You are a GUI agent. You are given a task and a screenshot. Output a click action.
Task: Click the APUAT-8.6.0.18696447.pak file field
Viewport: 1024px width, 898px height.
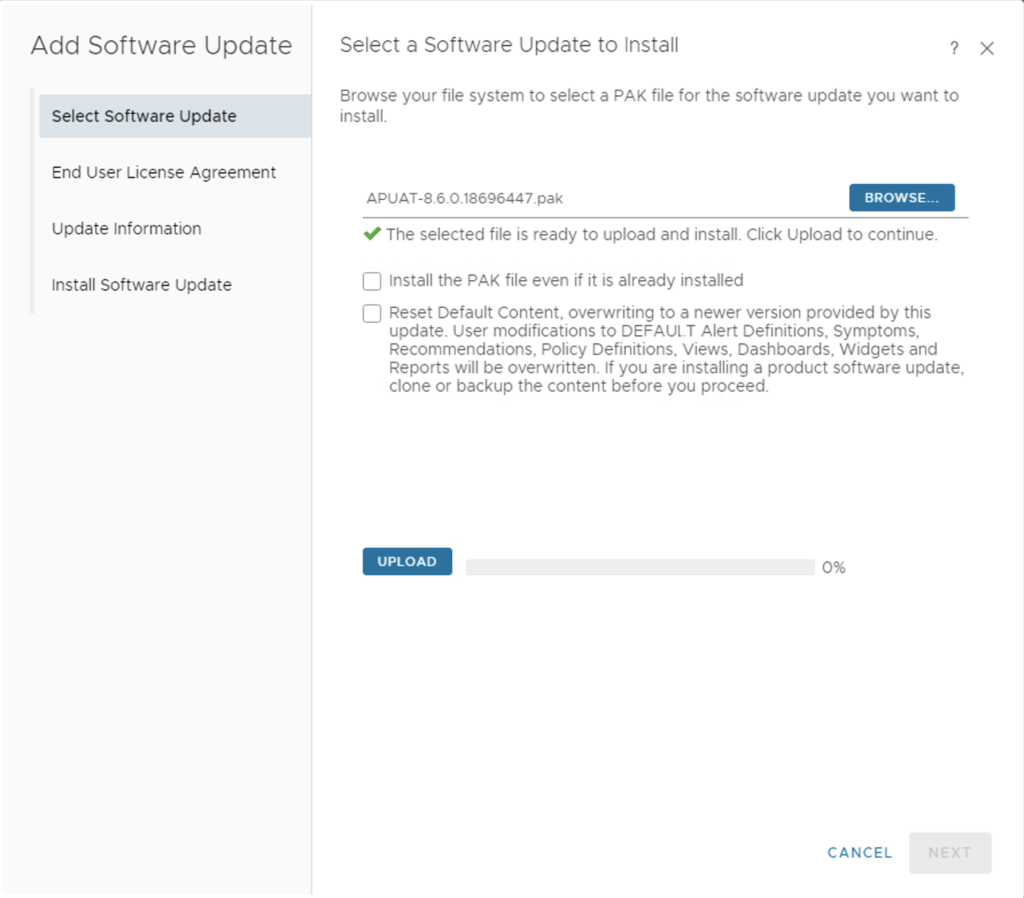pos(600,198)
